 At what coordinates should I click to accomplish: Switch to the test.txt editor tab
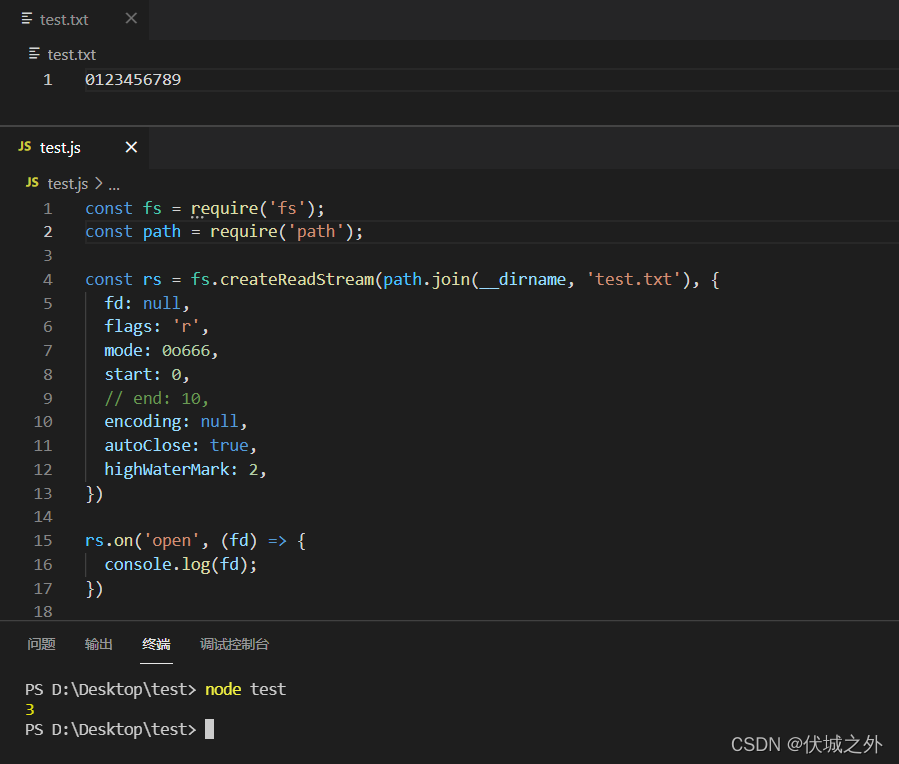62,19
